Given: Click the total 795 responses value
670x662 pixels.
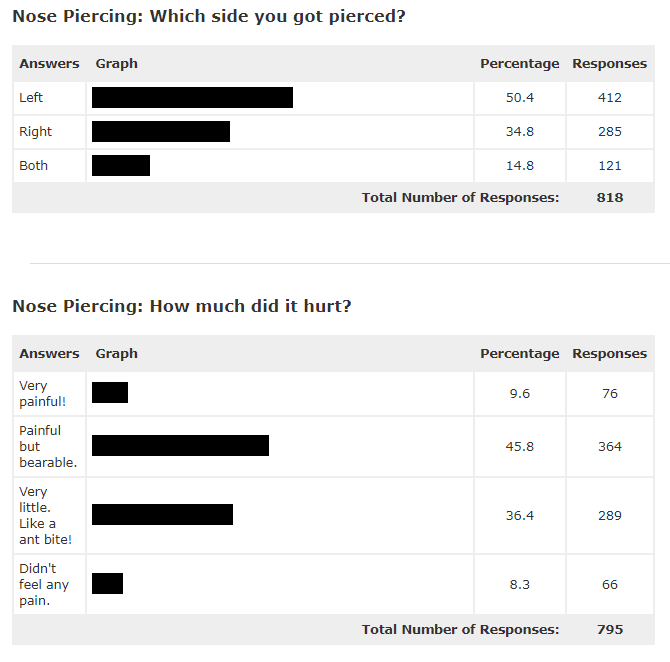Looking at the screenshot, I should click(610, 630).
